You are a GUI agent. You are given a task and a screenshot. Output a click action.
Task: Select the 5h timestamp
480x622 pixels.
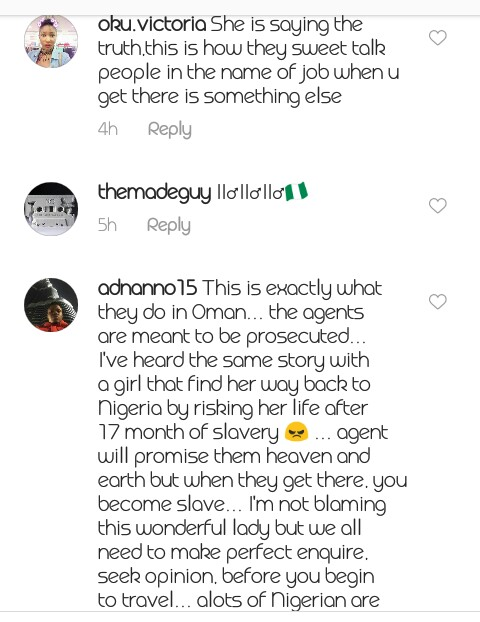coord(107,225)
